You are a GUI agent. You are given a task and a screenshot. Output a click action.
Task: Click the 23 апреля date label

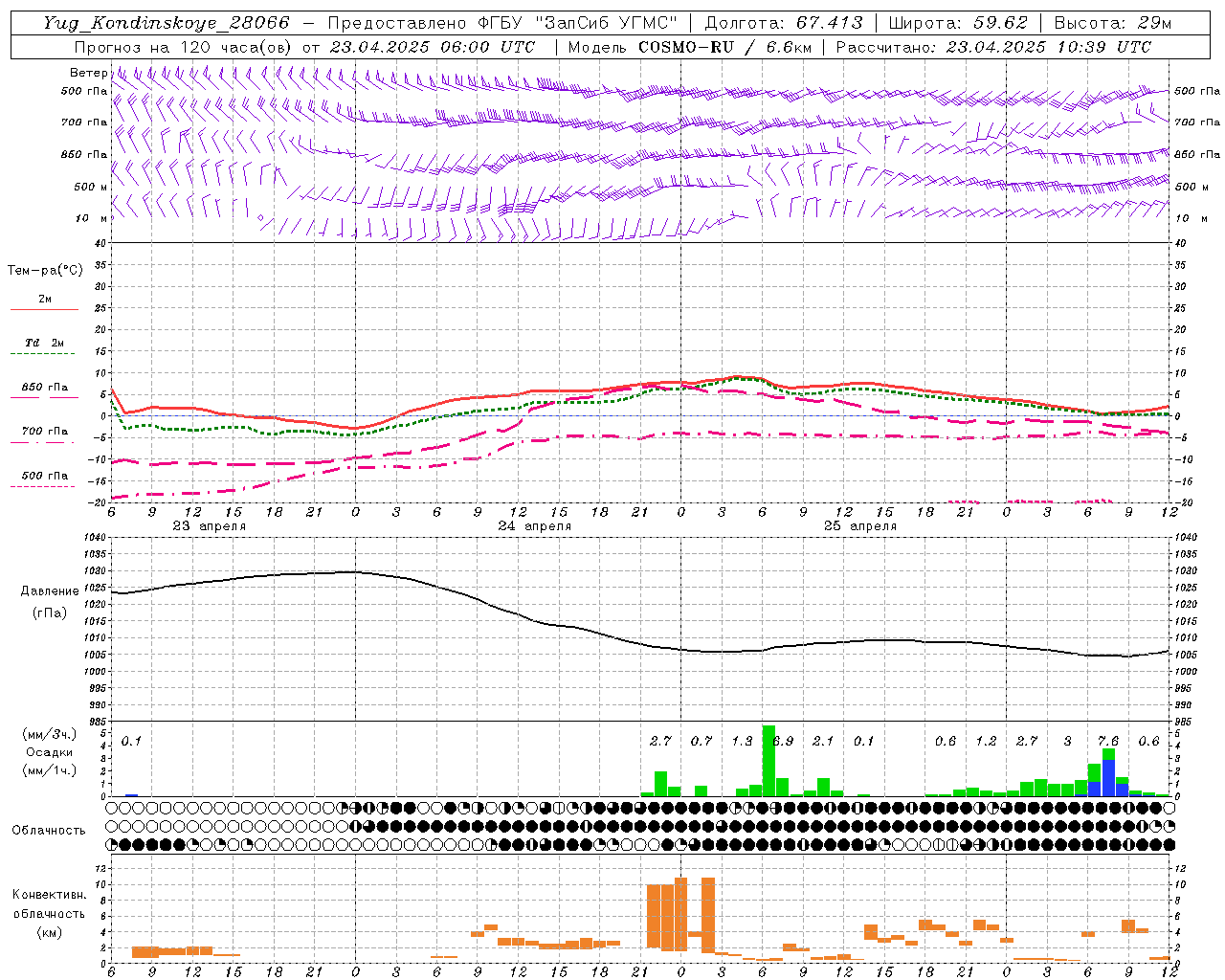point(209,526)
